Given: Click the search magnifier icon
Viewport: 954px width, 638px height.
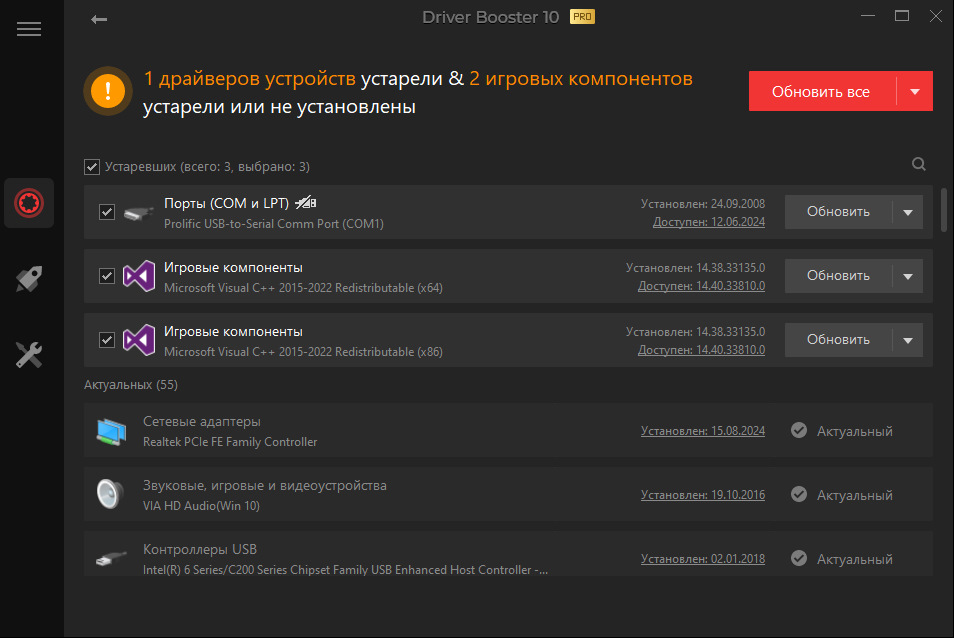Looking at the screenshot, I should point(919,164).
